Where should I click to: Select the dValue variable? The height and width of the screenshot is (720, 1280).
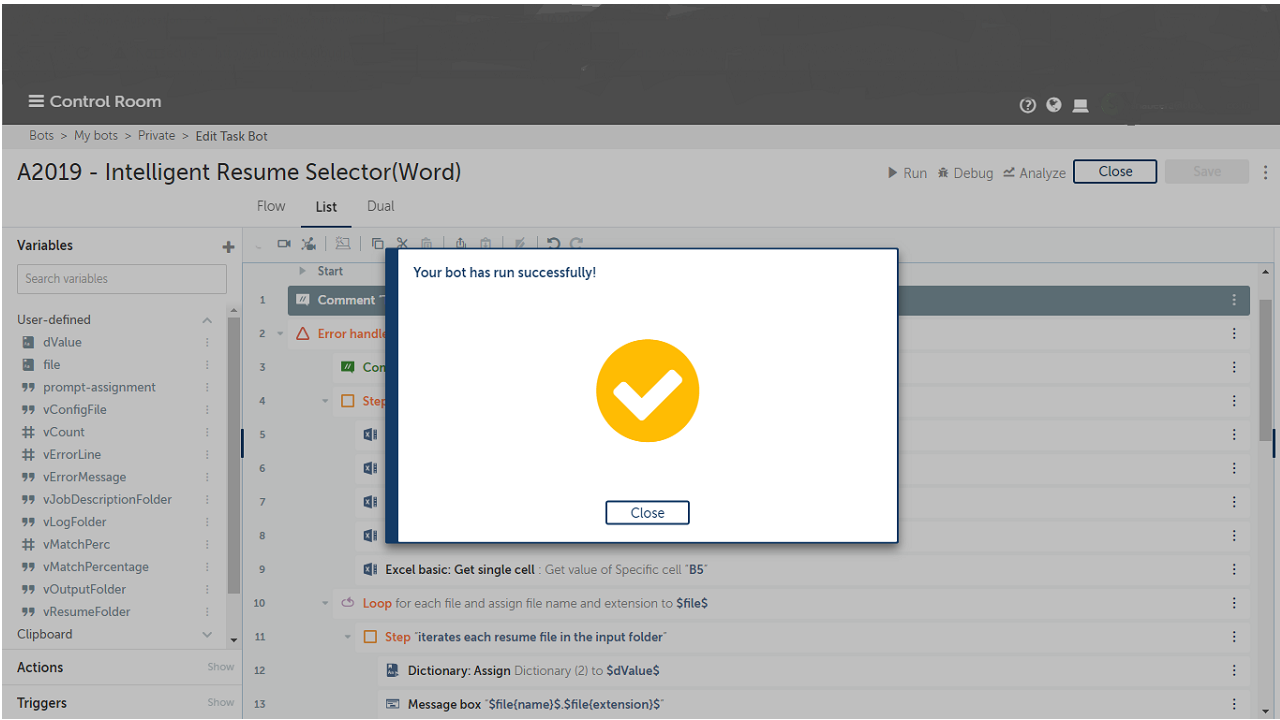[62, 342]
